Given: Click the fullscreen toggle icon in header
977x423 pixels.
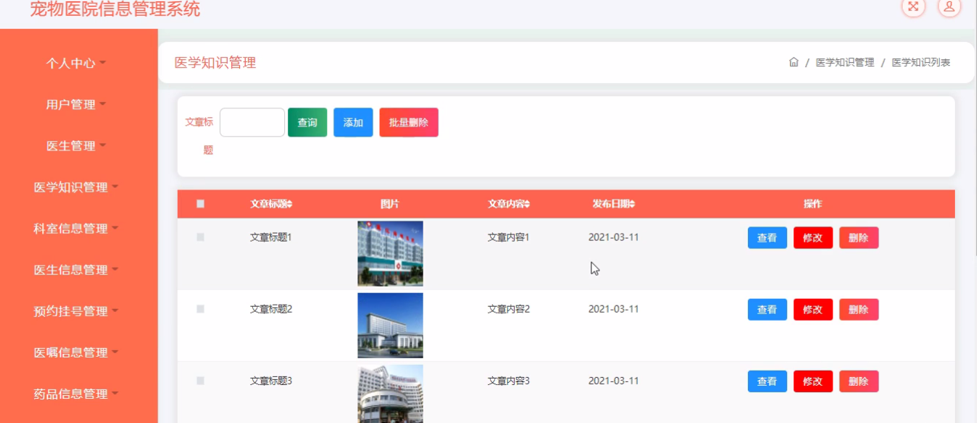Looking at the screenshot, I should click(x=913, y=7).
